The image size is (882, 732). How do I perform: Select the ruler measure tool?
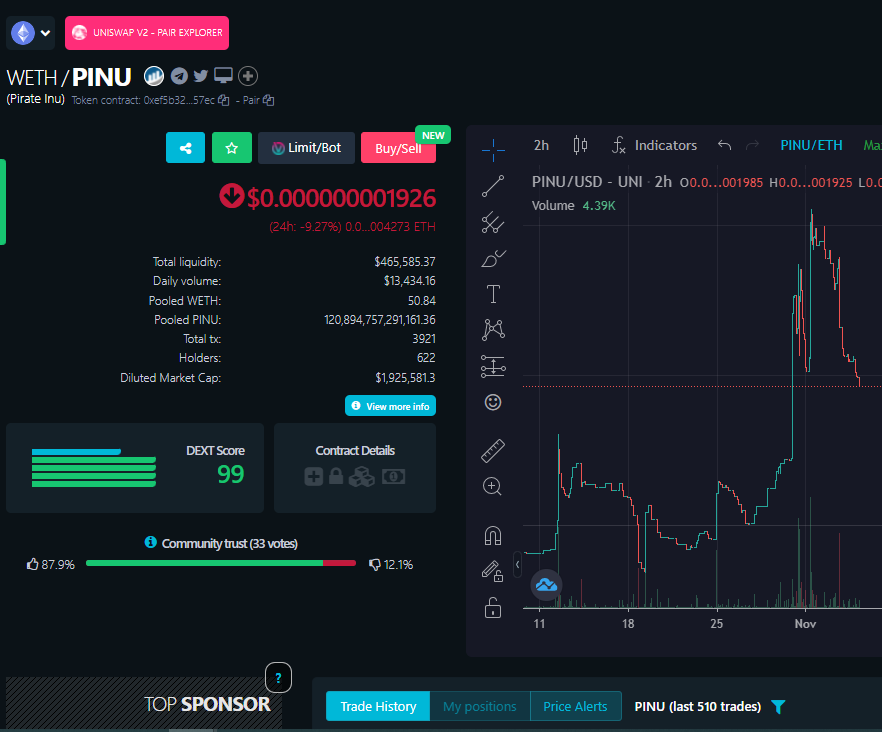tap(493, 451)
